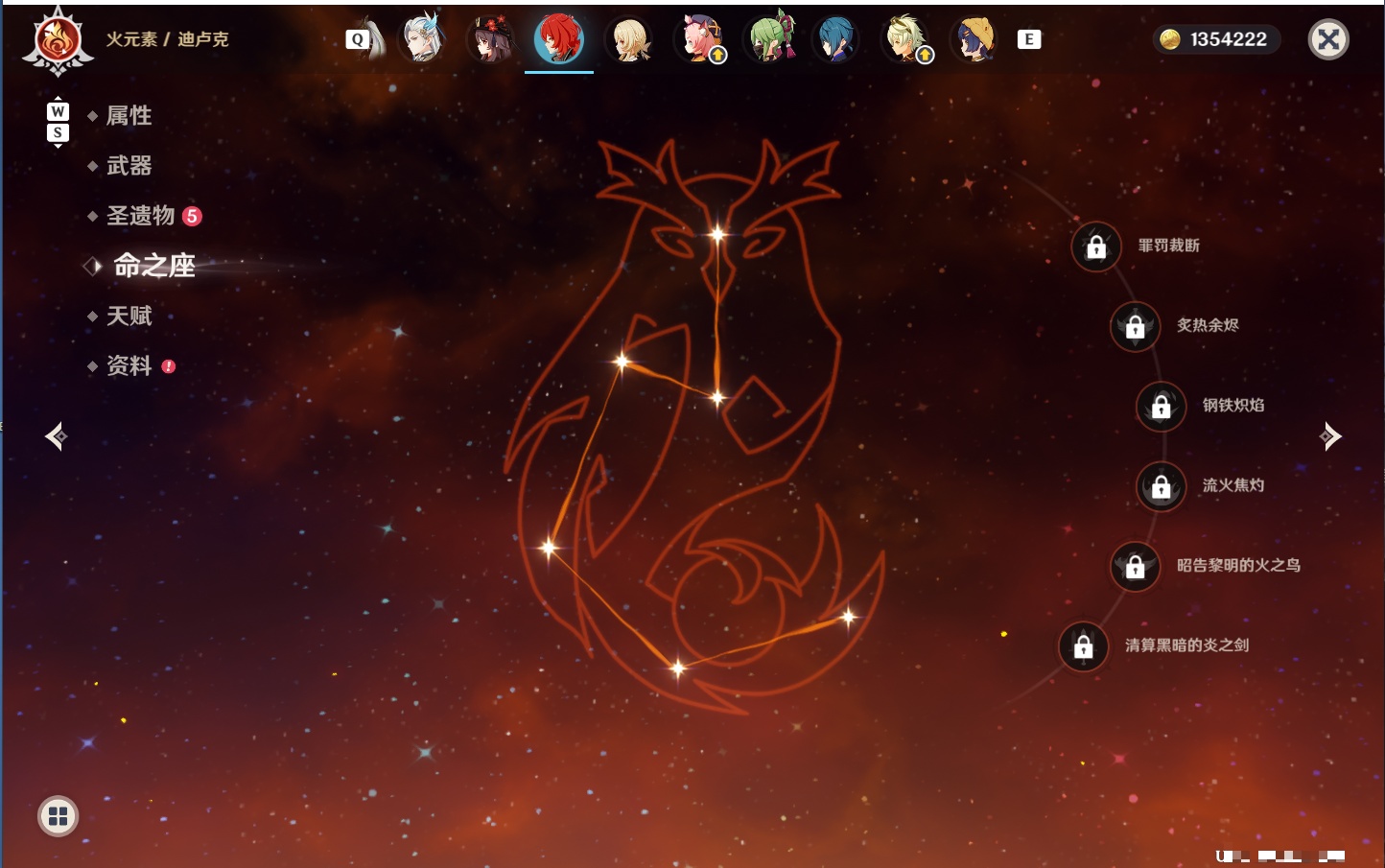Image resolution: width=1385 pixels, height=868 pixels.
Task: Click the 清算黑暗的炎之剑 constellation label
Action: 1186,645
